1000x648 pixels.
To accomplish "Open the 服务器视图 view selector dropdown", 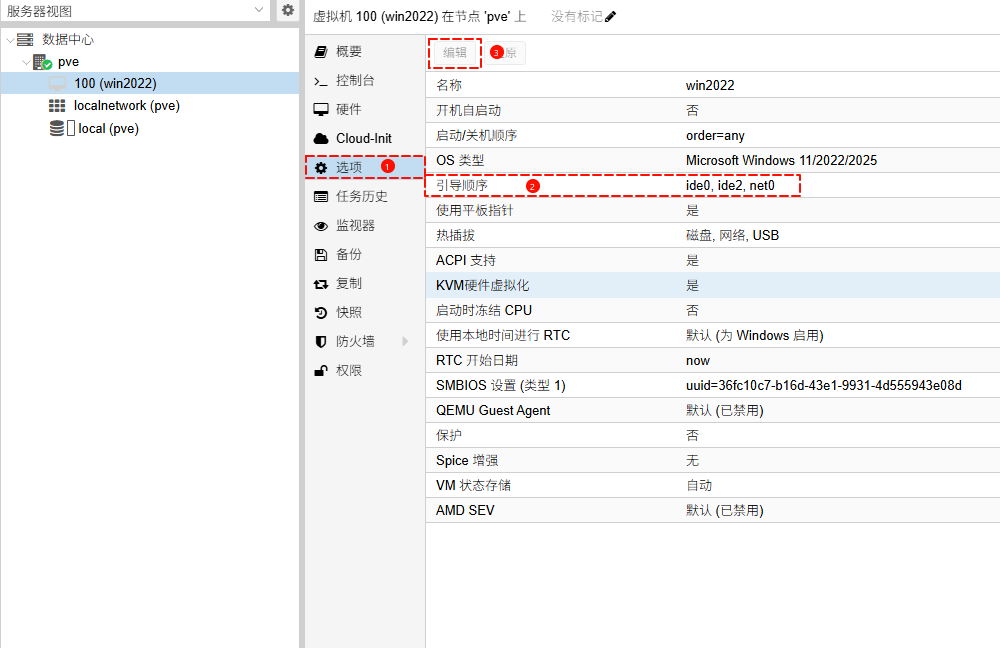I will tap(258, 10).
